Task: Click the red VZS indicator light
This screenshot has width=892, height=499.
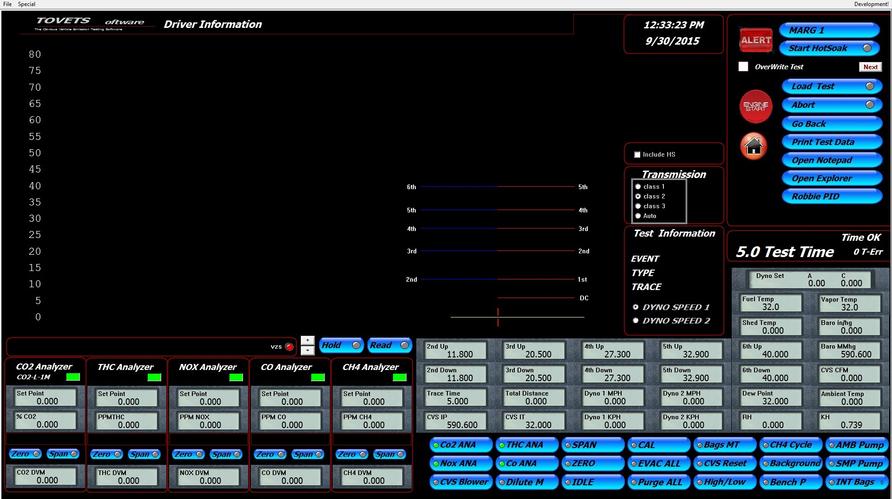Action: (x=290, y=347)
